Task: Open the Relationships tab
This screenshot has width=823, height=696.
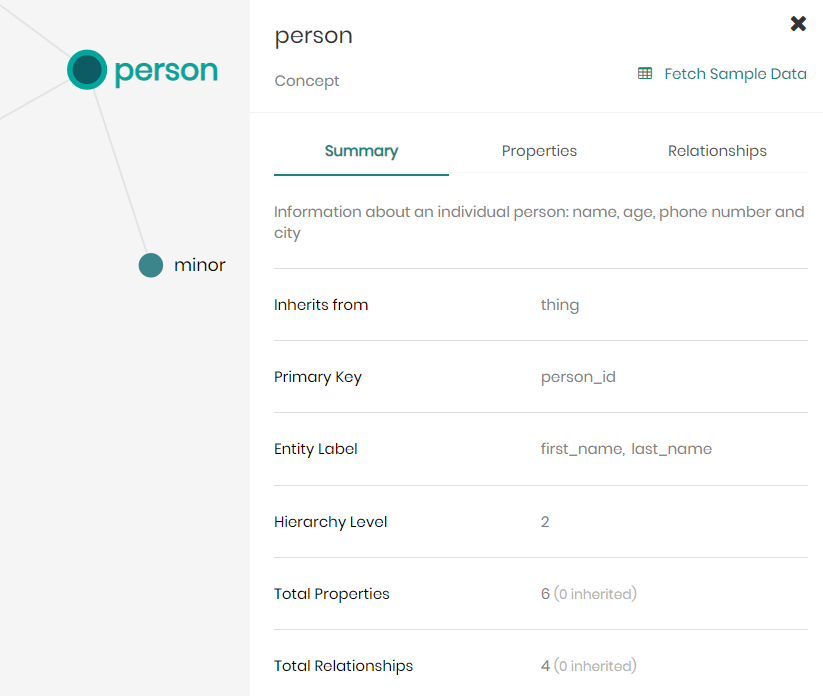Action: pos(717,151)
